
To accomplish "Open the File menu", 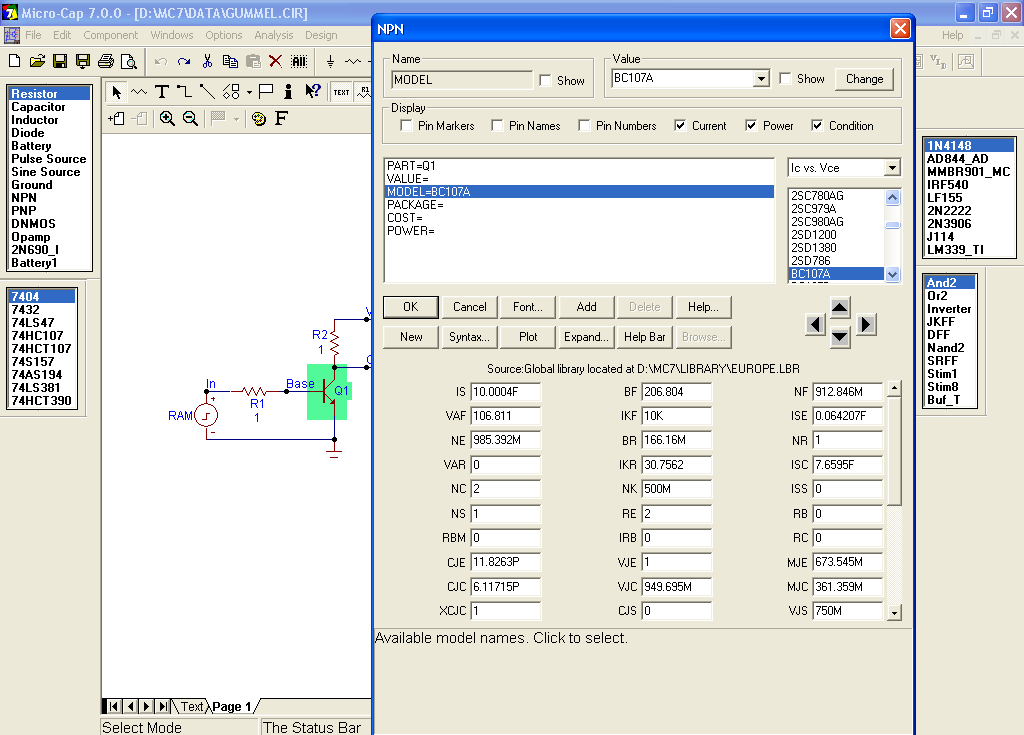I will tap(33, 35).
